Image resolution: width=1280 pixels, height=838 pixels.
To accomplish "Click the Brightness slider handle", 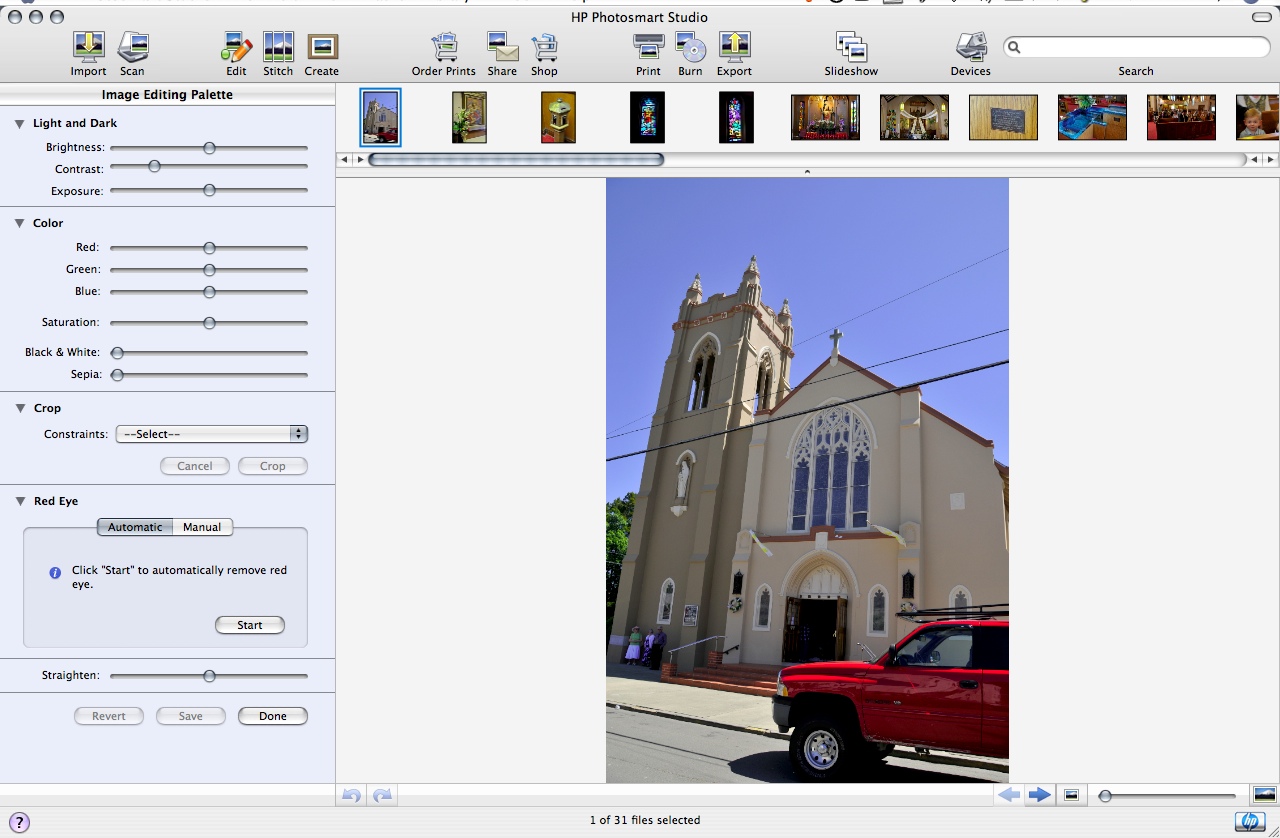I will [x=209, y=148].
